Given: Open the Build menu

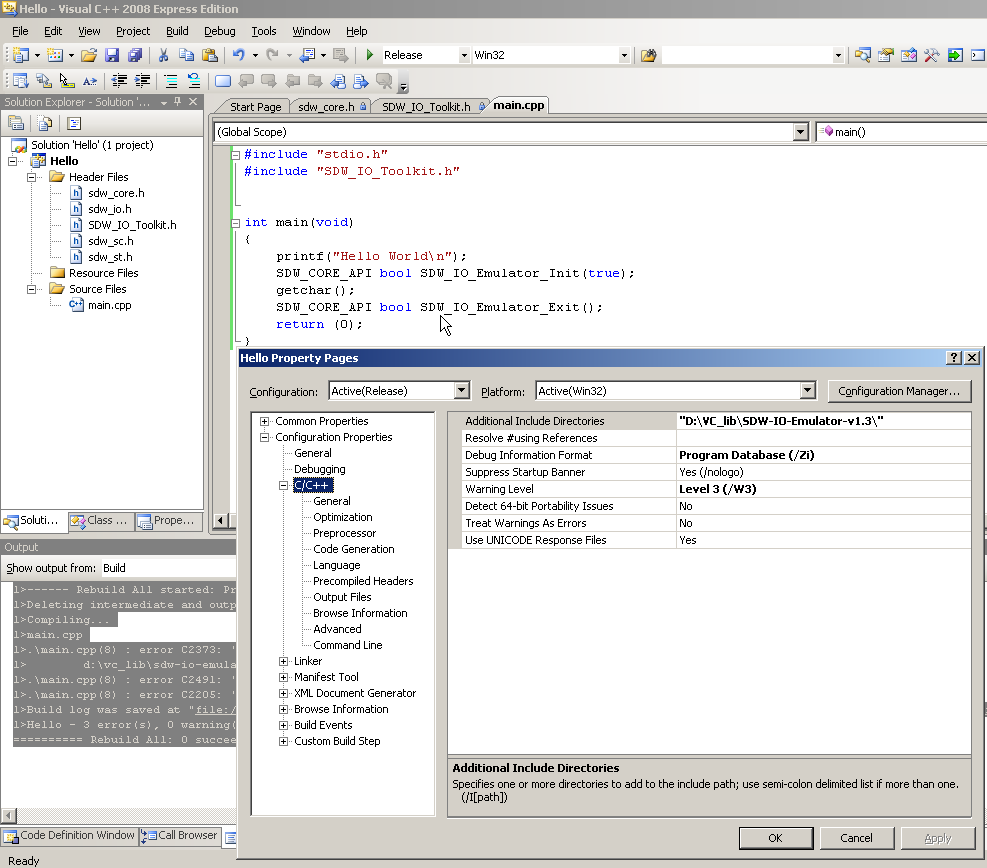Looking at the screenshot, I should point(177,31).
